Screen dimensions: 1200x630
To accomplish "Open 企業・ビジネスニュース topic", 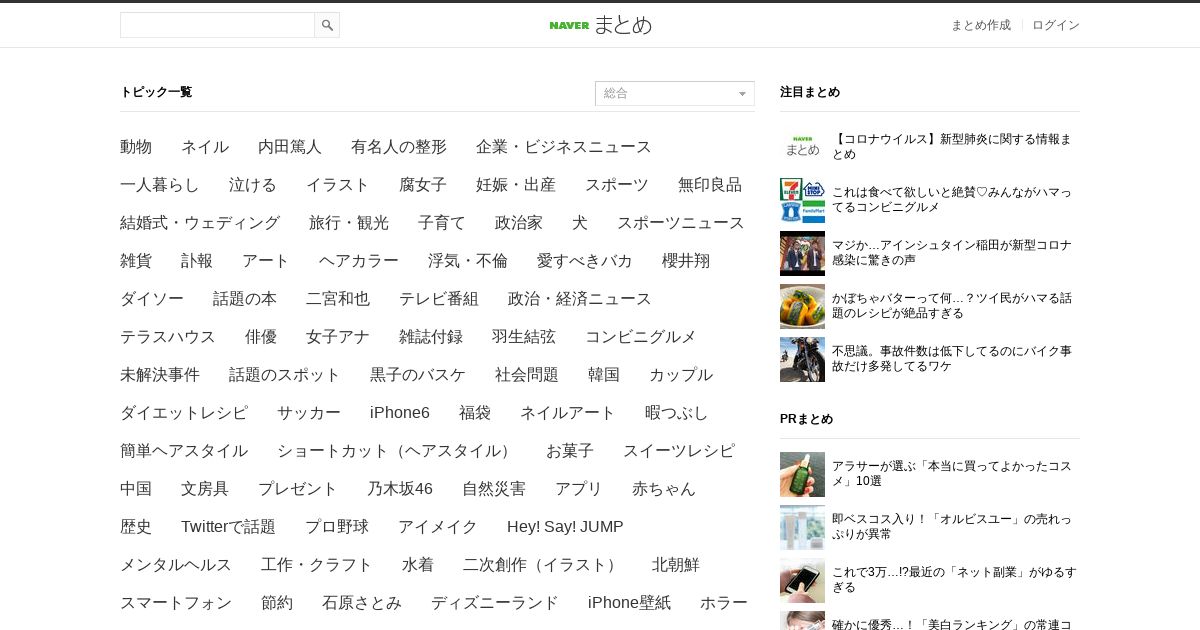I will pos(564,147).
